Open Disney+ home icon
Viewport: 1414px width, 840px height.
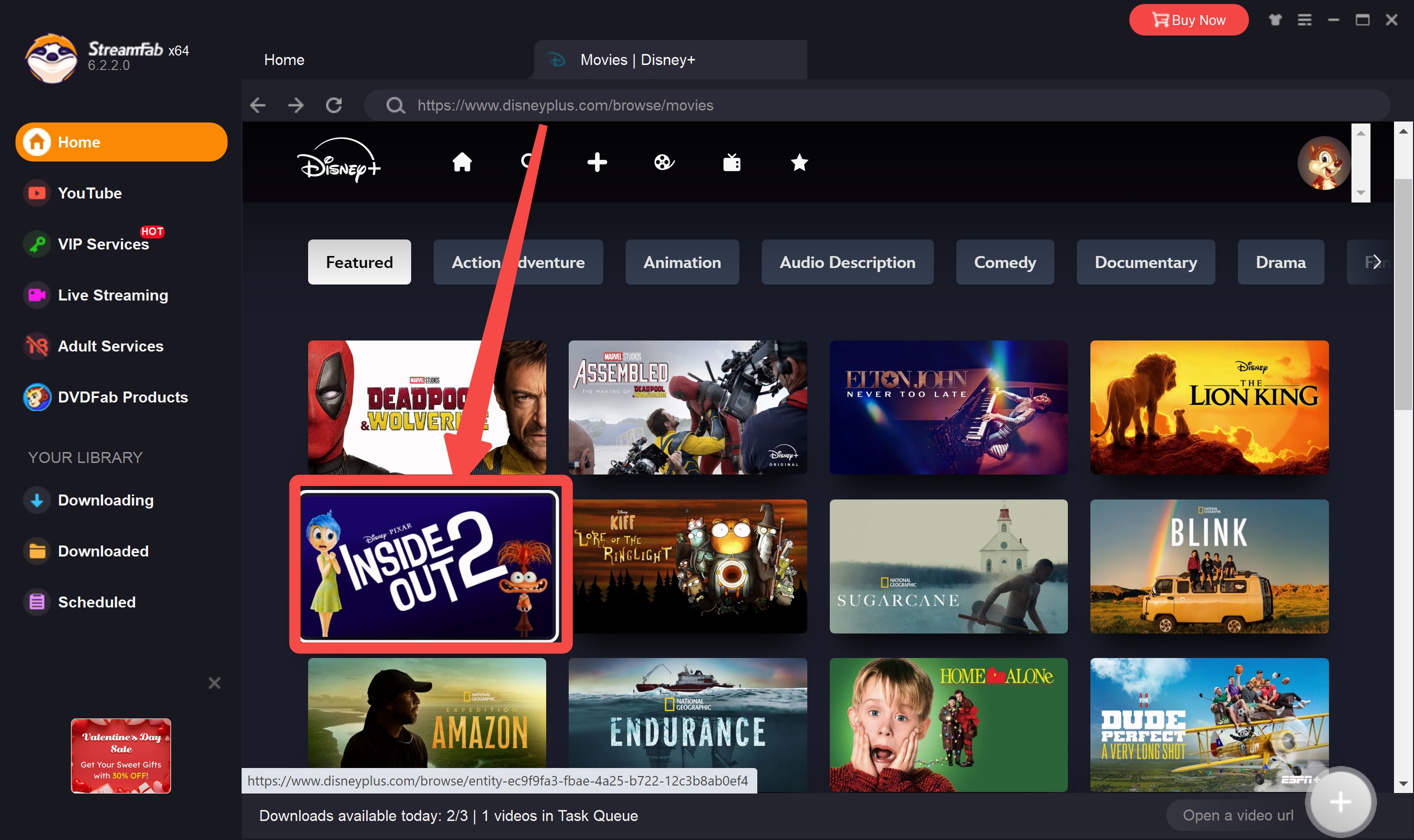click(x=462, y=162)
